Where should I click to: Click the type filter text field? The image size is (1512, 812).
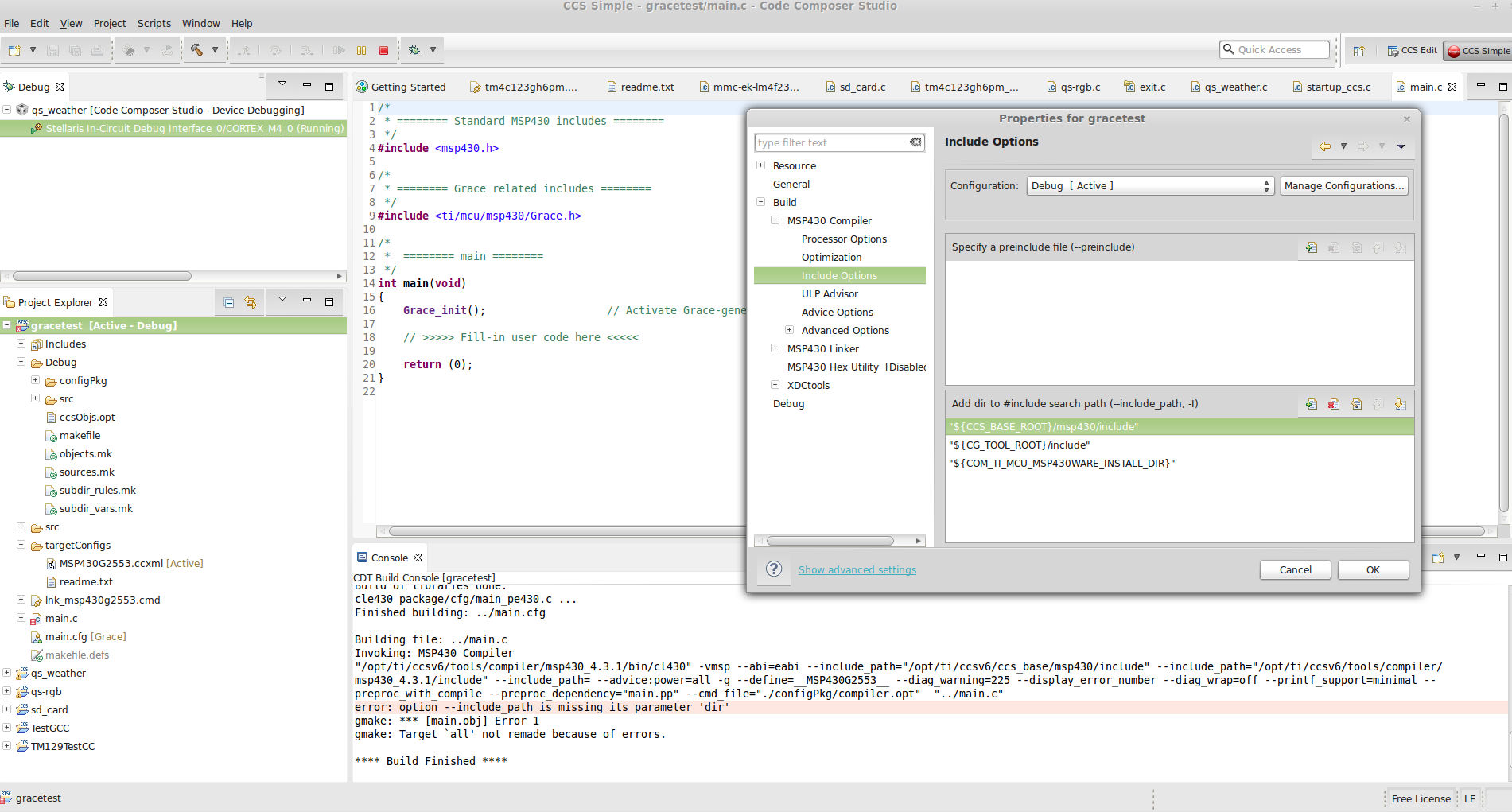(830, 142)
